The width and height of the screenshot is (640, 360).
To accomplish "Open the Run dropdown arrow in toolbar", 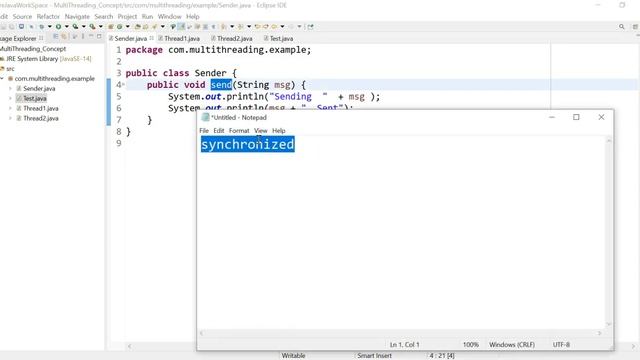I will (67, 27).
